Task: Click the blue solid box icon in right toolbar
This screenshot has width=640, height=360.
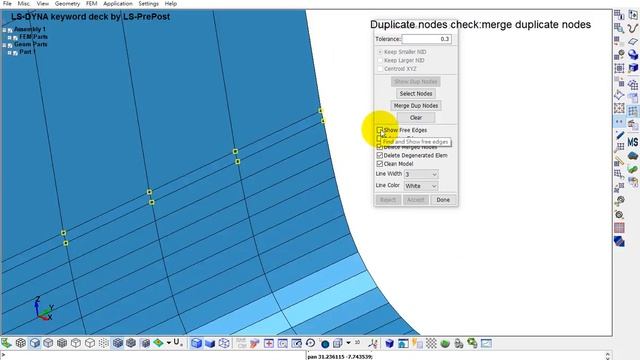Action: click(x=633, y=68)
